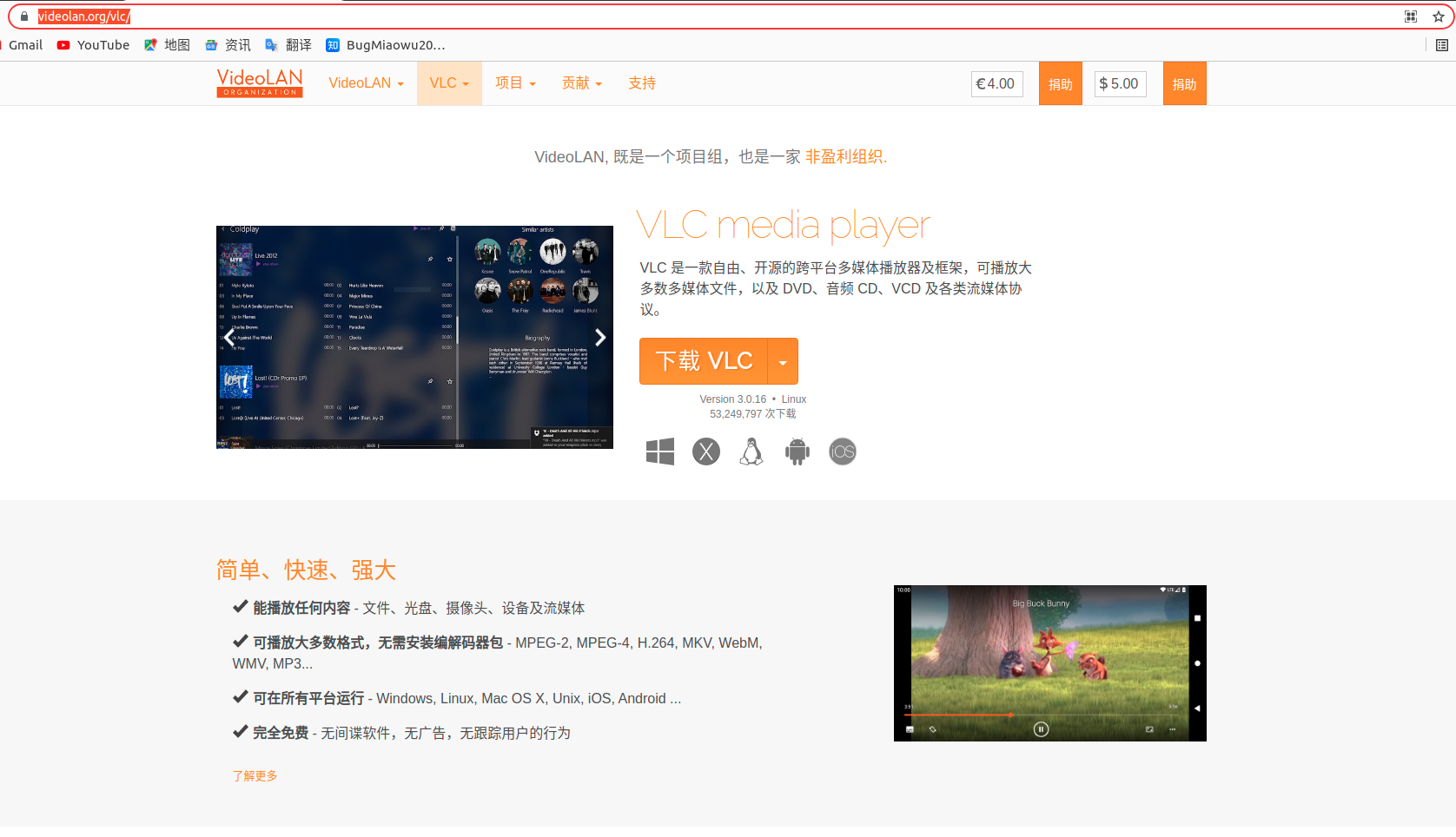Screen dimensions: 1456x837
Task: Choose the Linux penguin platform icon
Action: (x=751, y=451)
